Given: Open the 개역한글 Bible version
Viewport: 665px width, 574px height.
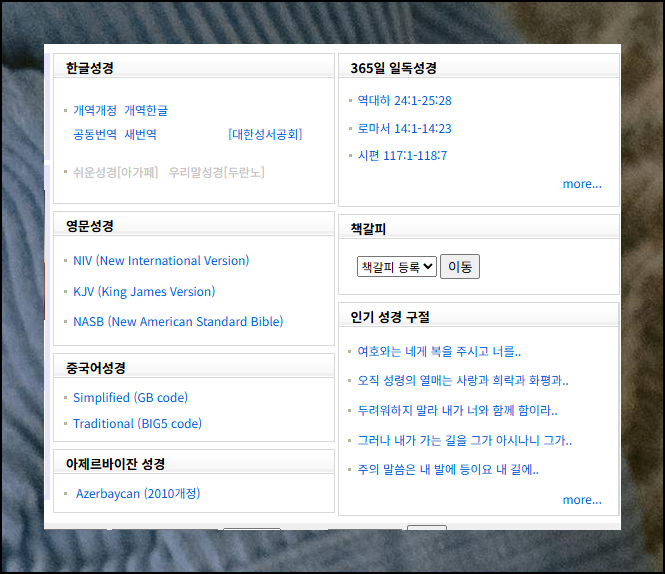Looking at the screenshot, I should click(x=146, y=110).
